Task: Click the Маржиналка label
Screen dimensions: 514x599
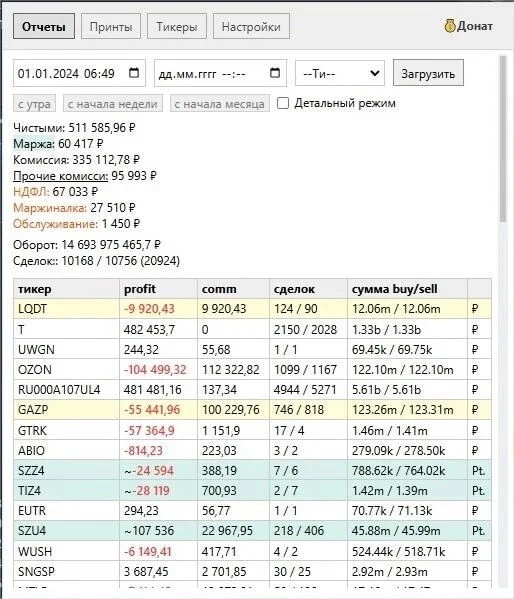Action: (x=50, y=208)
